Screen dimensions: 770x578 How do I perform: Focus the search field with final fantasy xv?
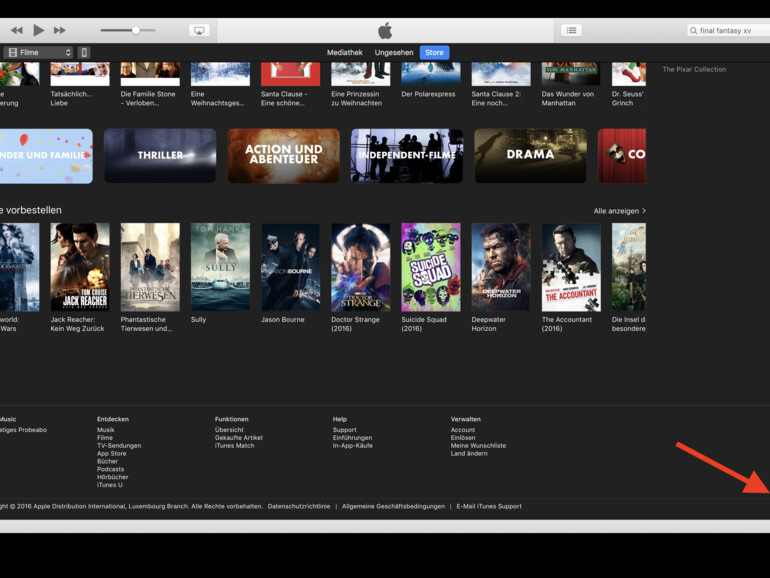point(728,30)
